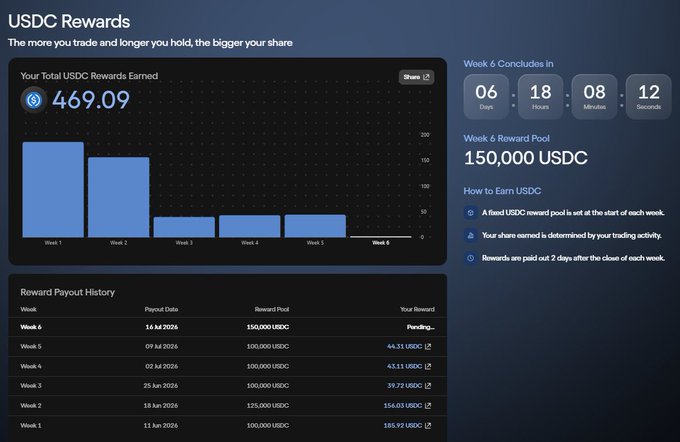Click the 469.09 total rewards value

point(91,100)
